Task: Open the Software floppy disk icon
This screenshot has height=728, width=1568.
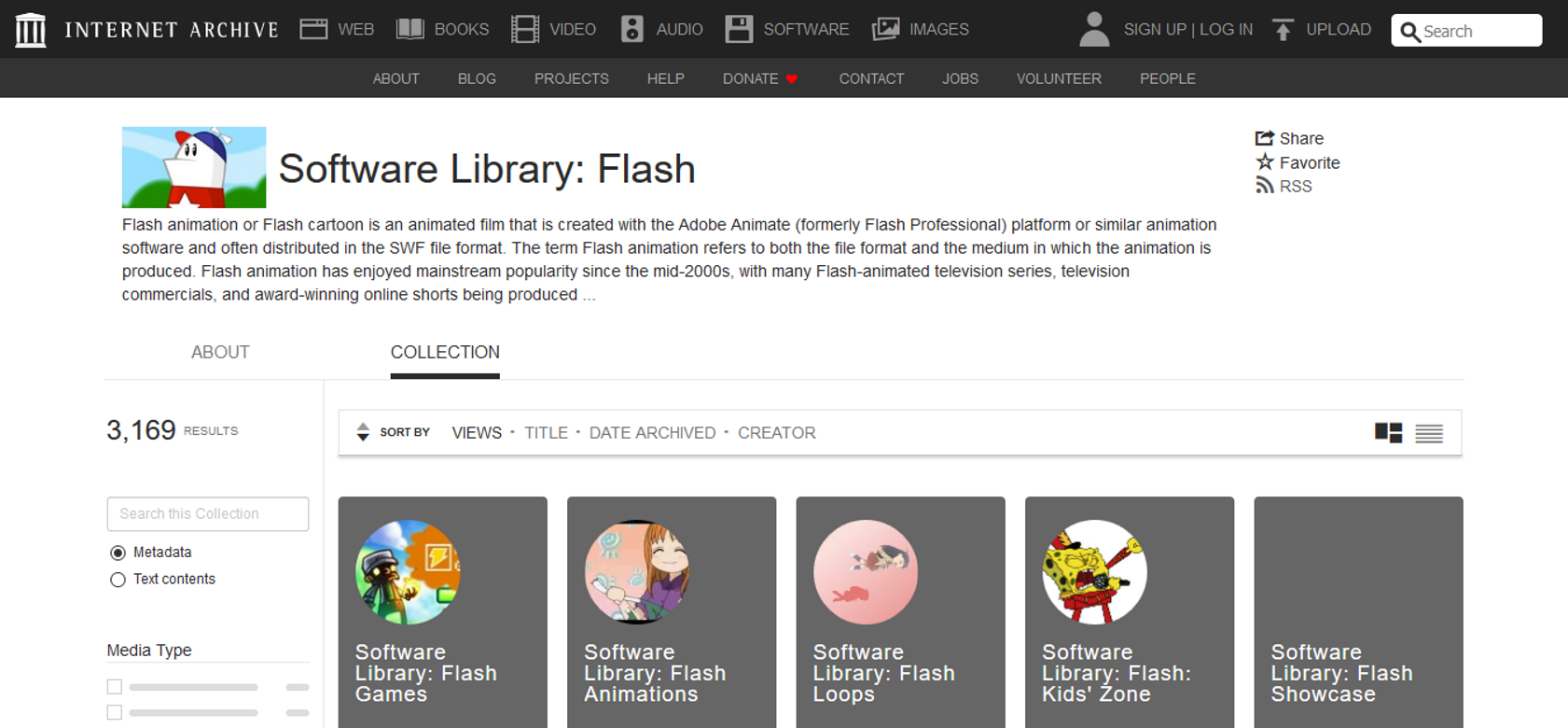Action: tap(739, 29)
